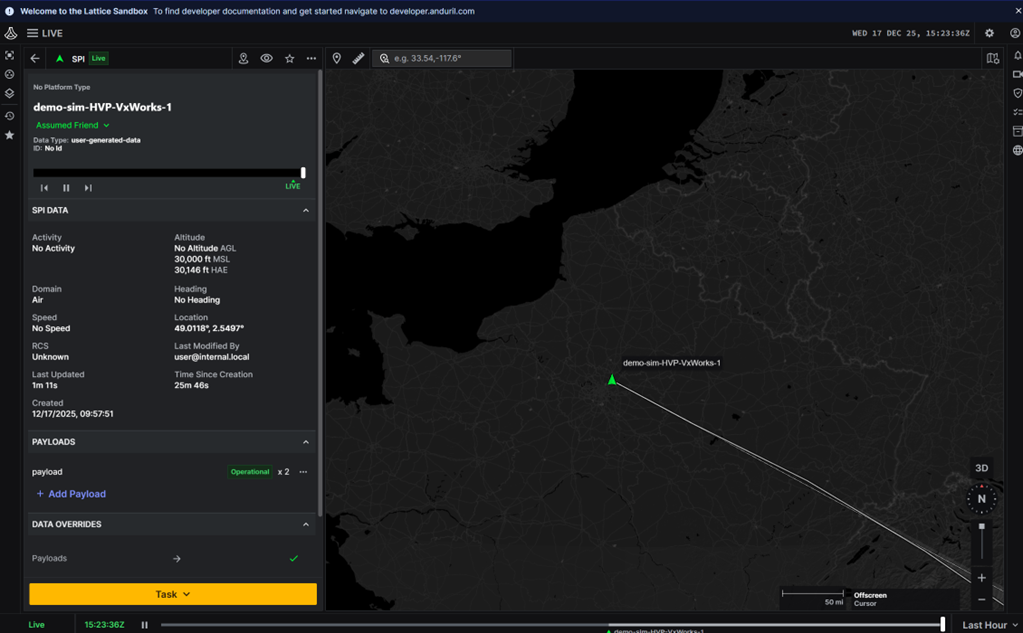Open the map layers icon at top right
Screen dimensions: 1023x633
[x=992, y=59]
